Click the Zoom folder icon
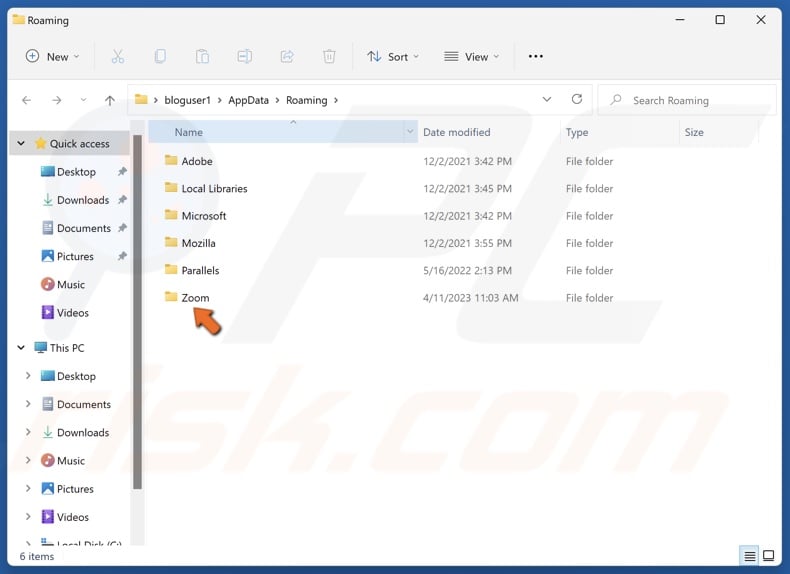 coord(171,297)
